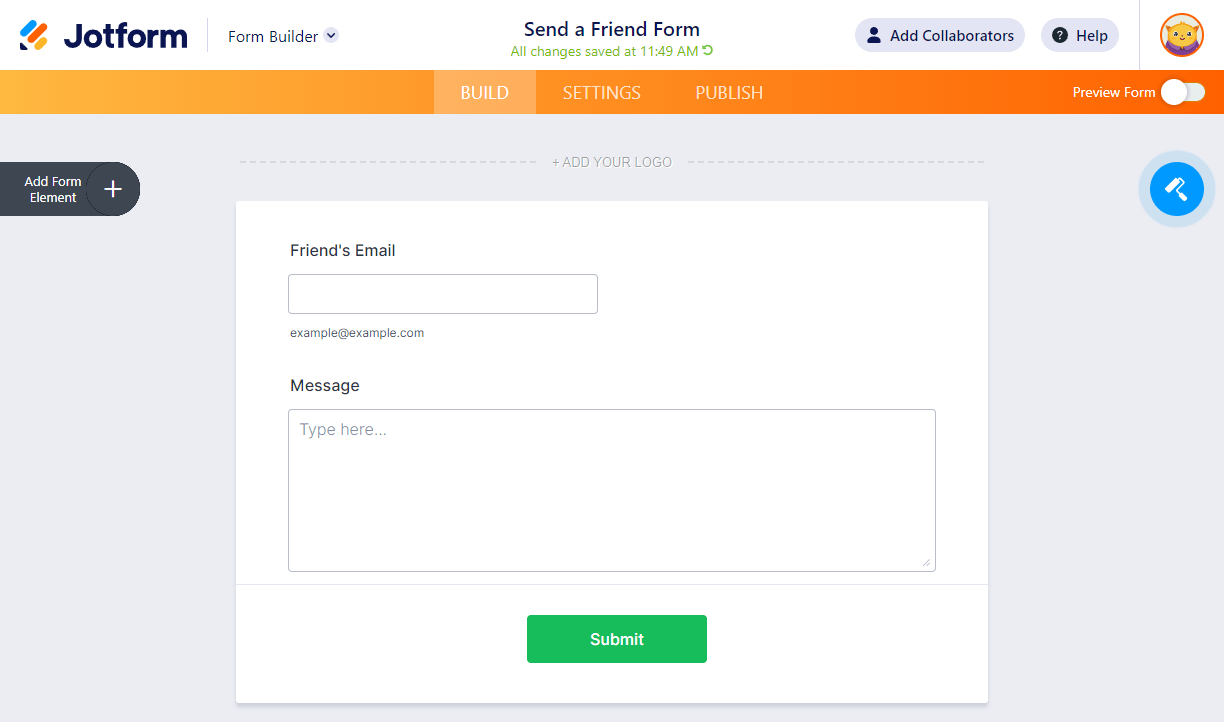
Task: Click the plus icon to add element
Action: pyautogui.click(x=113, y=189)
